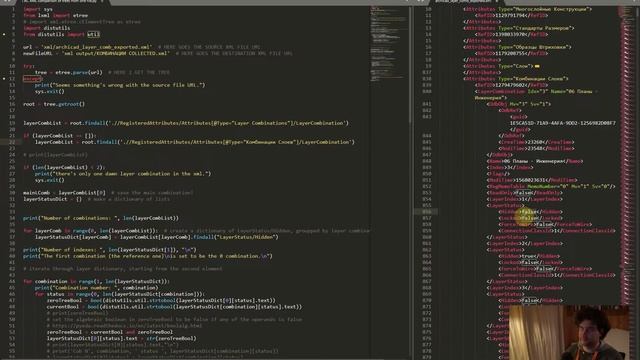The height and width of the screenshot is (360, 640).
Task: Click the findall line with "Комбинации Слоев"
Action: [x=195, y=142]
